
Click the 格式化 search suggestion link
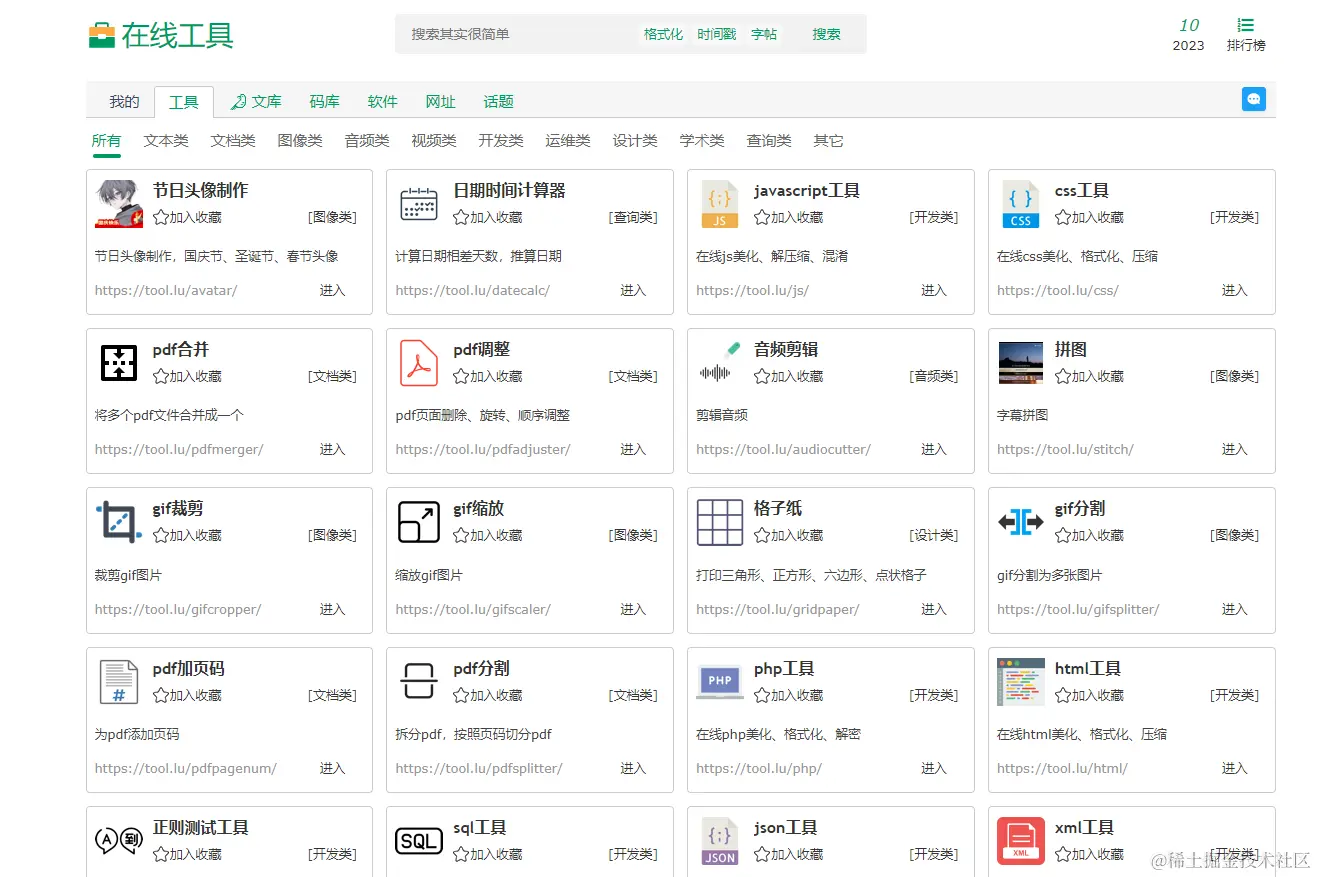[x=664, y=34]
